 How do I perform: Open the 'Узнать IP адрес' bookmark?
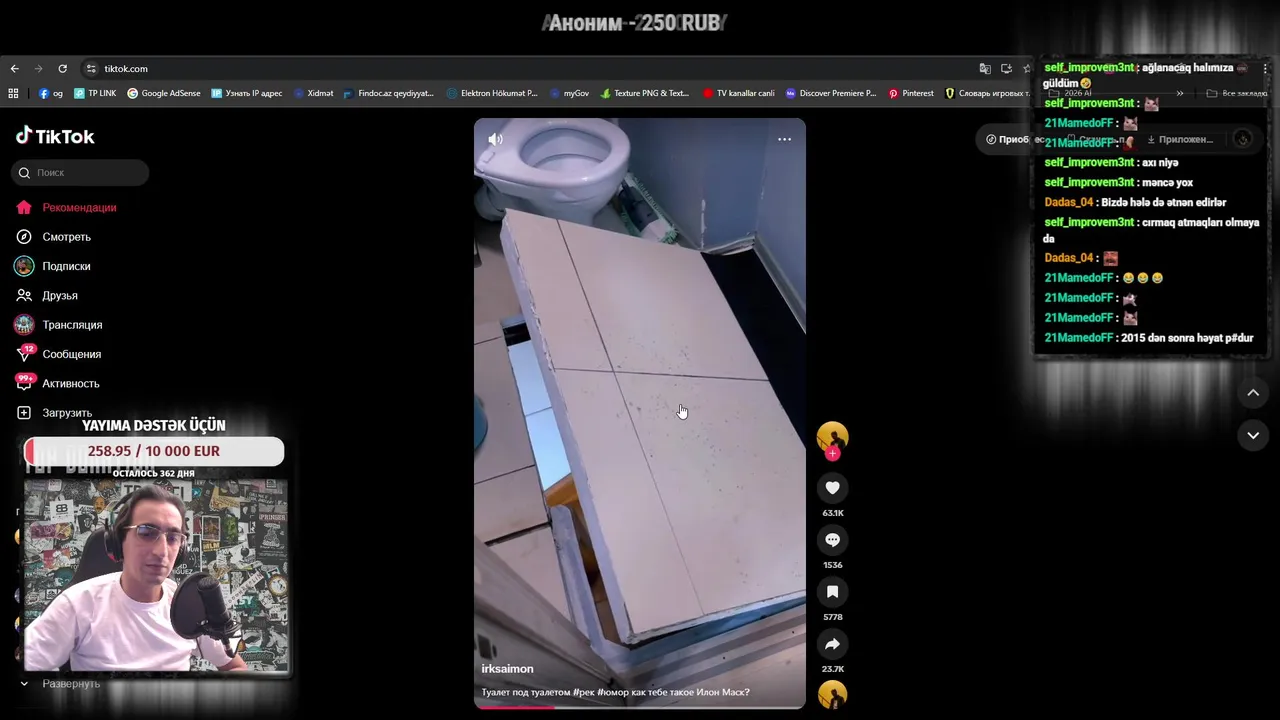click(246, 93)
